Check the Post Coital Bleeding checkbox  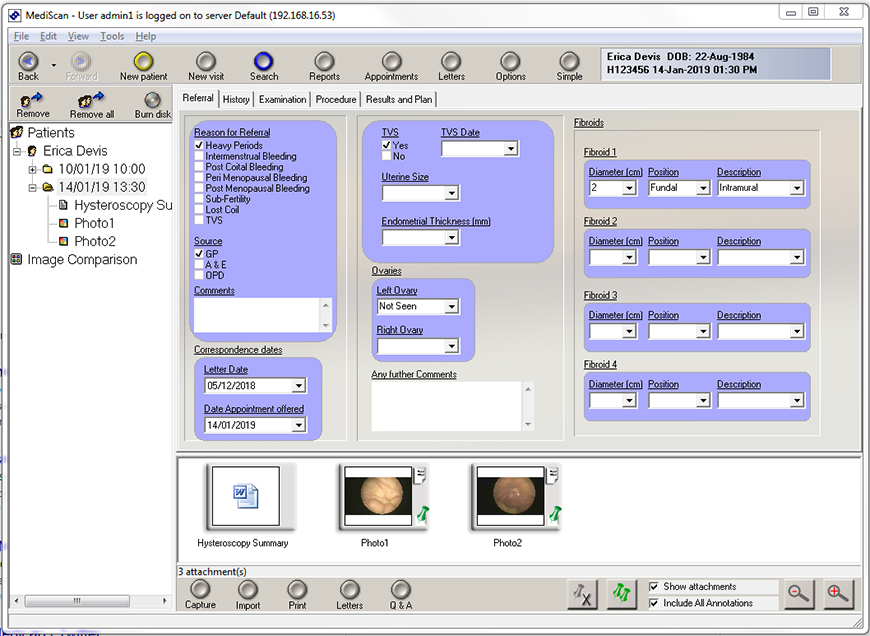199,166
